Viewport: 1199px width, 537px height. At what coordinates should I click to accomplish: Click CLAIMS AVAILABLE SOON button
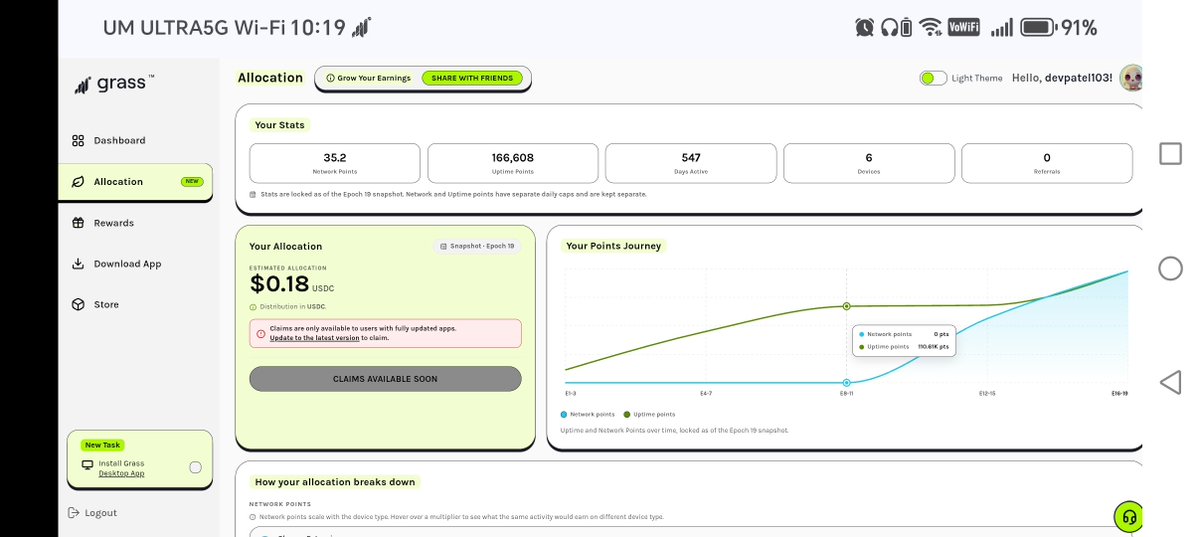click(385, 379)
